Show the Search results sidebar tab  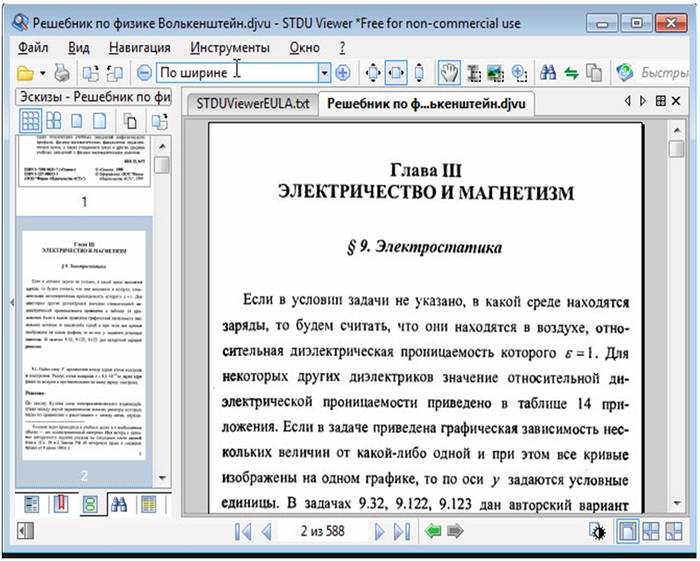click(x=119, y=505)
